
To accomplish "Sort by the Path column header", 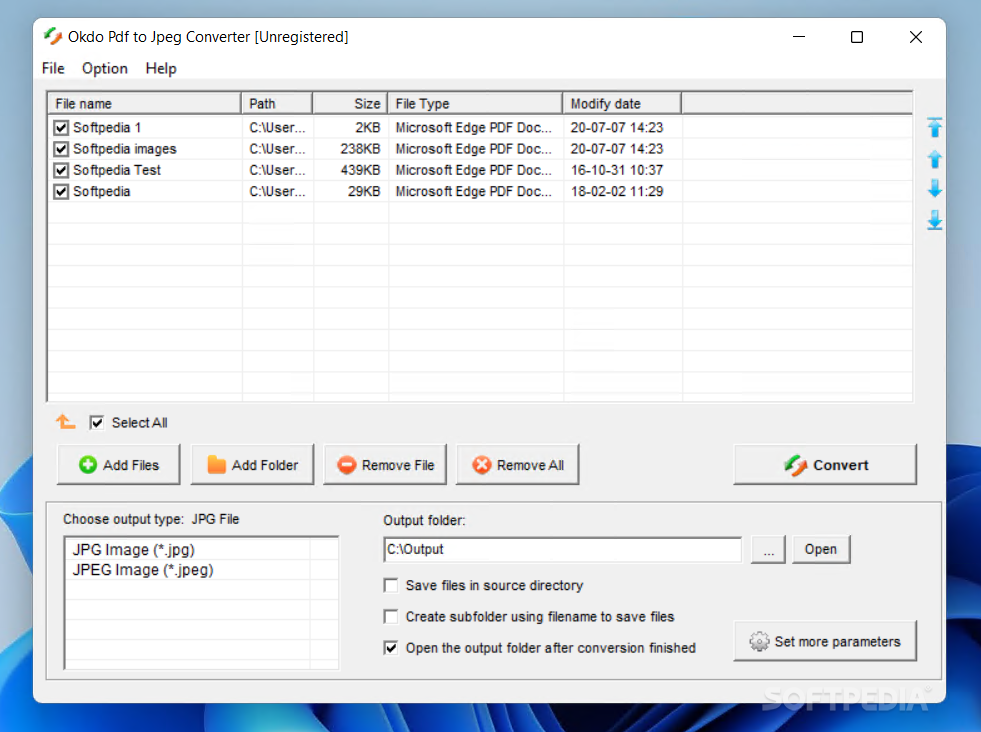I will pyautogui.click(x=277, y=103).
